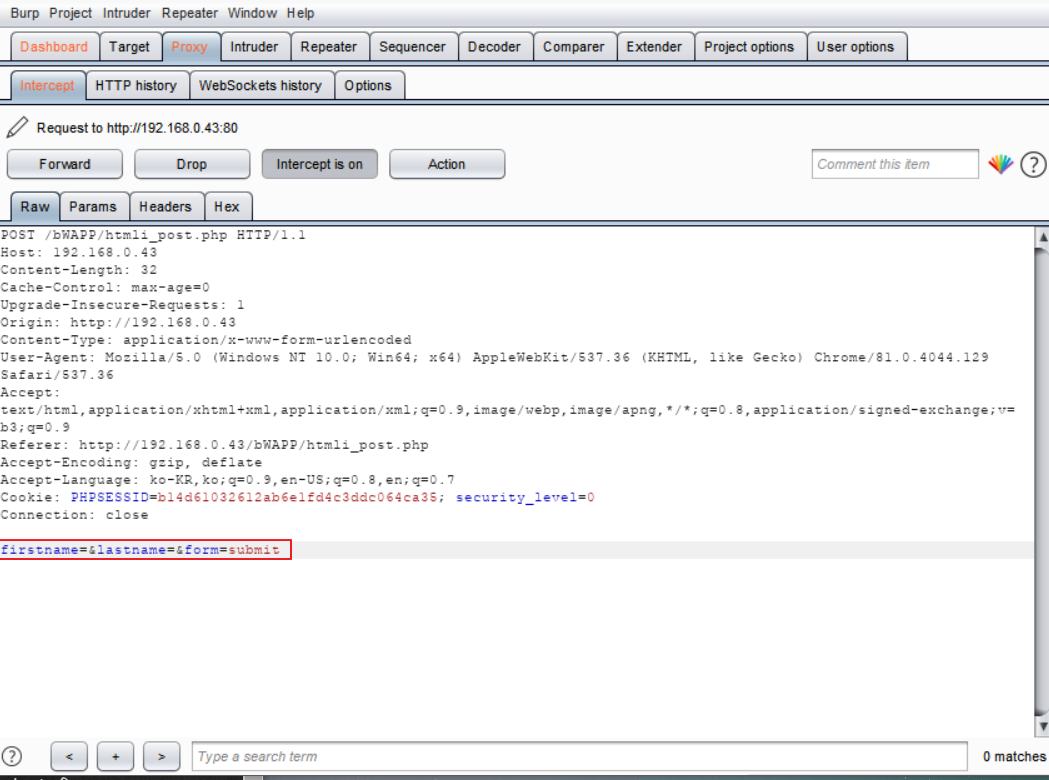Go to previous search match

click(x=69, y=757)
